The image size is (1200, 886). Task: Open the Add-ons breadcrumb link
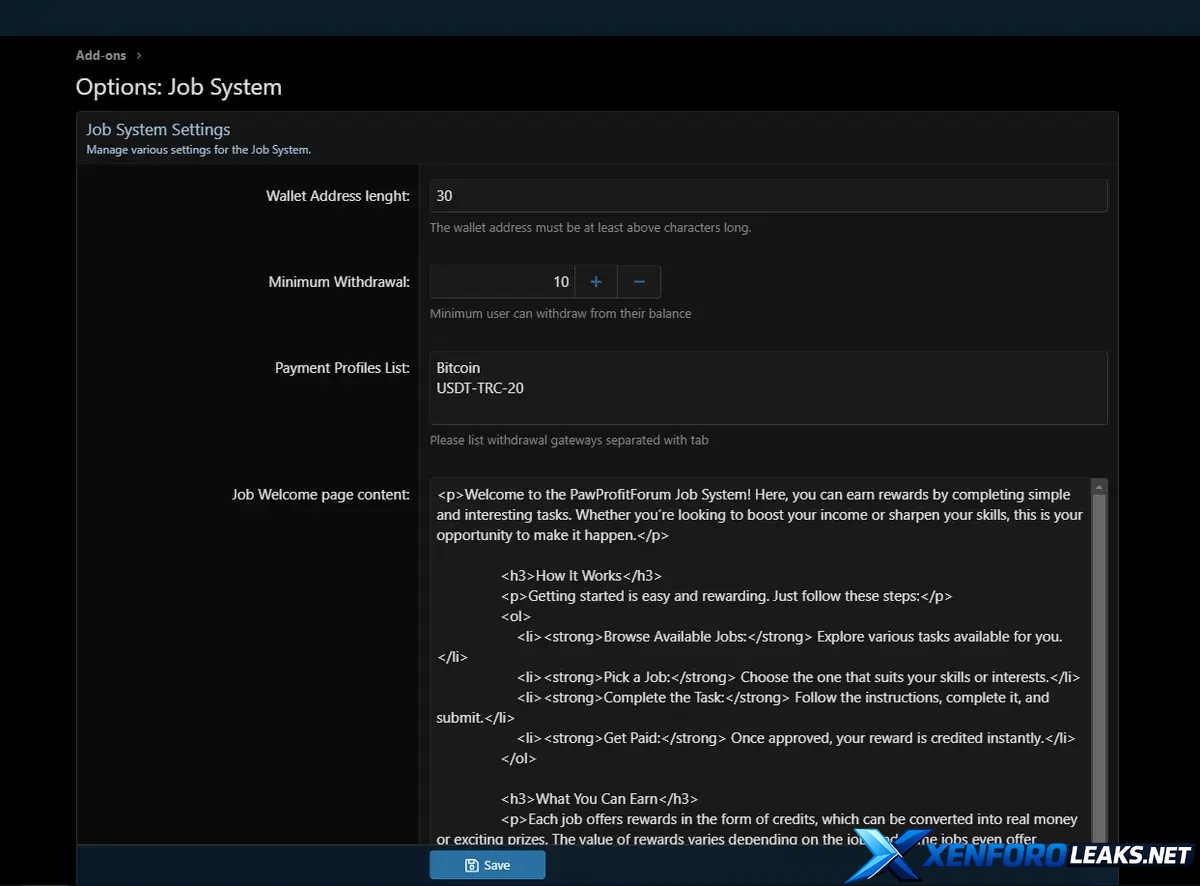tap(101, 55)
